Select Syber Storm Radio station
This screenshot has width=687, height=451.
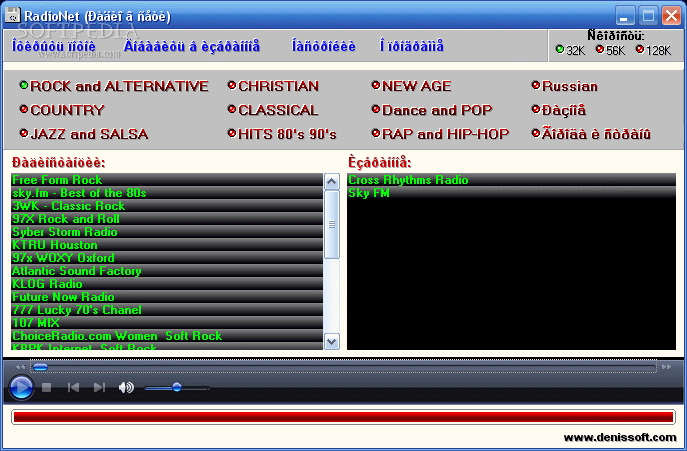[x=167, y=232]
